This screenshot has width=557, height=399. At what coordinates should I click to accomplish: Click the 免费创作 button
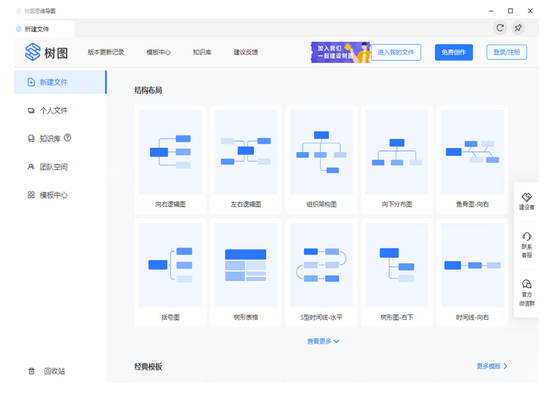[x=454, y=52]
